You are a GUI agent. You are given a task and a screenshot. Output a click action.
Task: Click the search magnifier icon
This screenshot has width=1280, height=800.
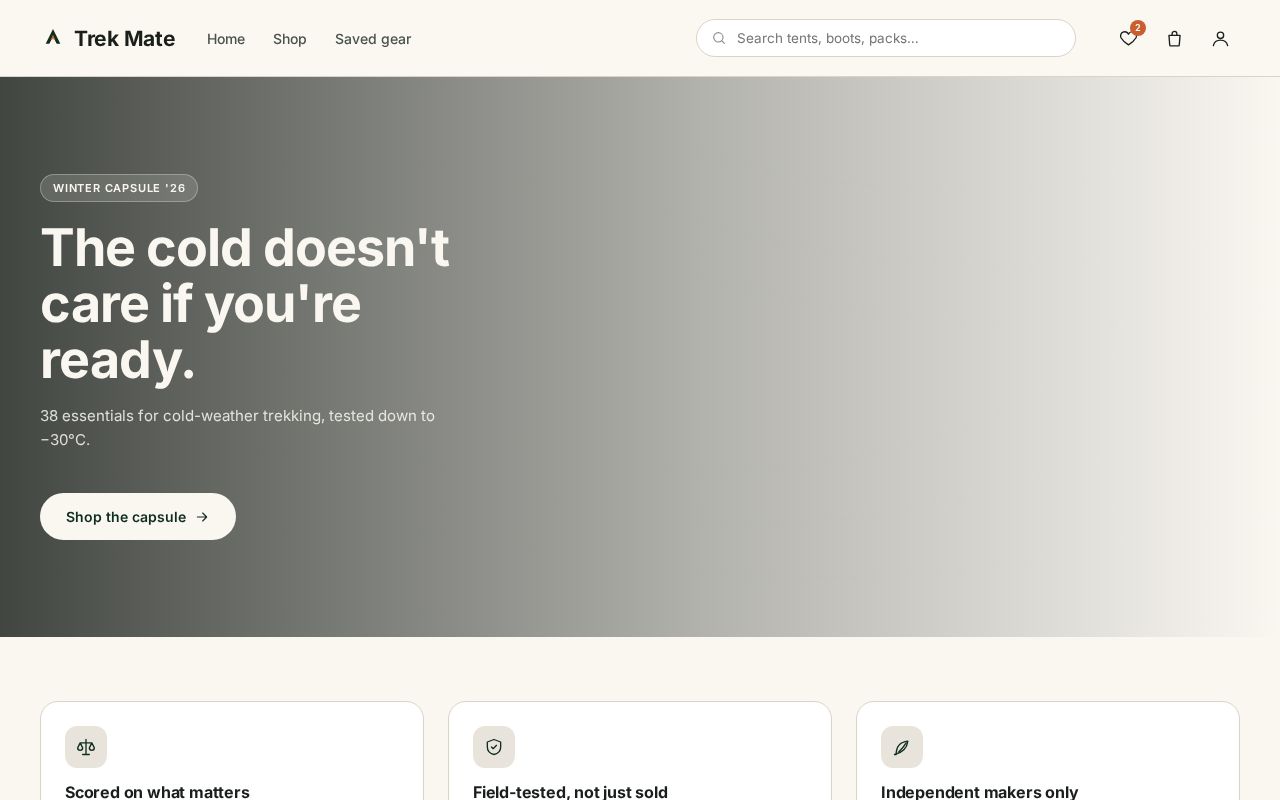click(x=719, y=38)
